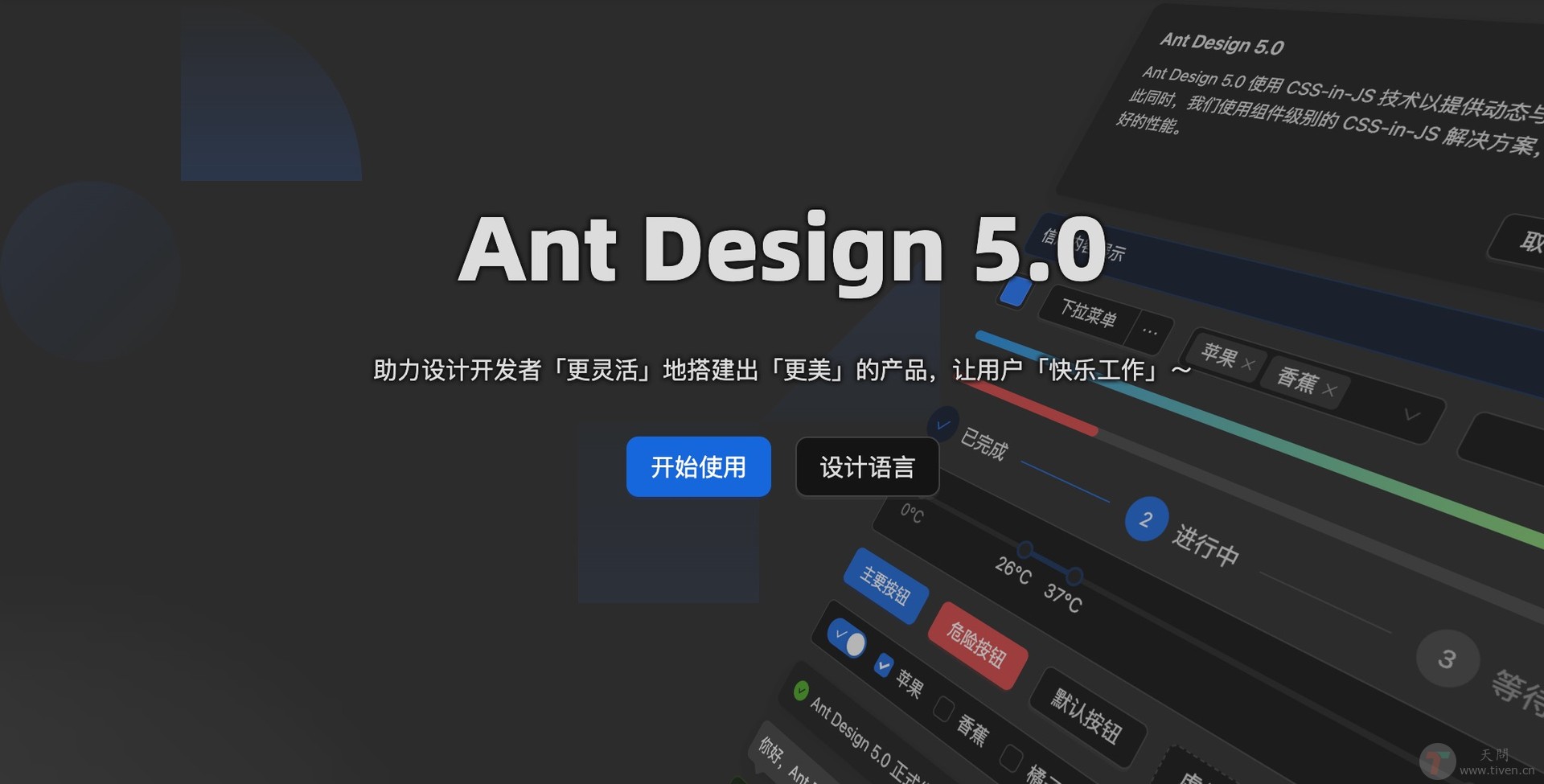This screenshot has width=1544, height=784.
Task: Click the green success icon before Ant Design 5.0 message
Action: pyautogui.click(x=801, y=690)
